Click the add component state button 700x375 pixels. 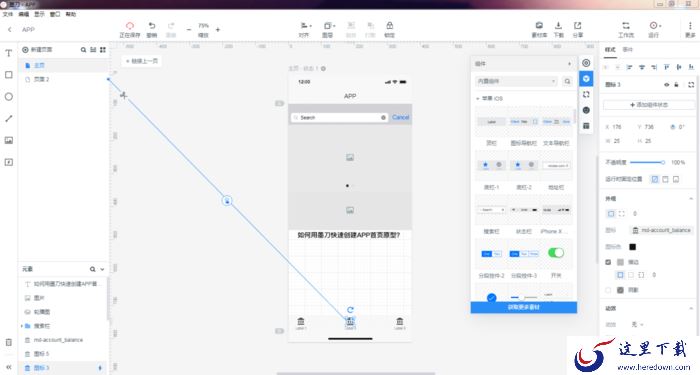[x=649, y=105]
